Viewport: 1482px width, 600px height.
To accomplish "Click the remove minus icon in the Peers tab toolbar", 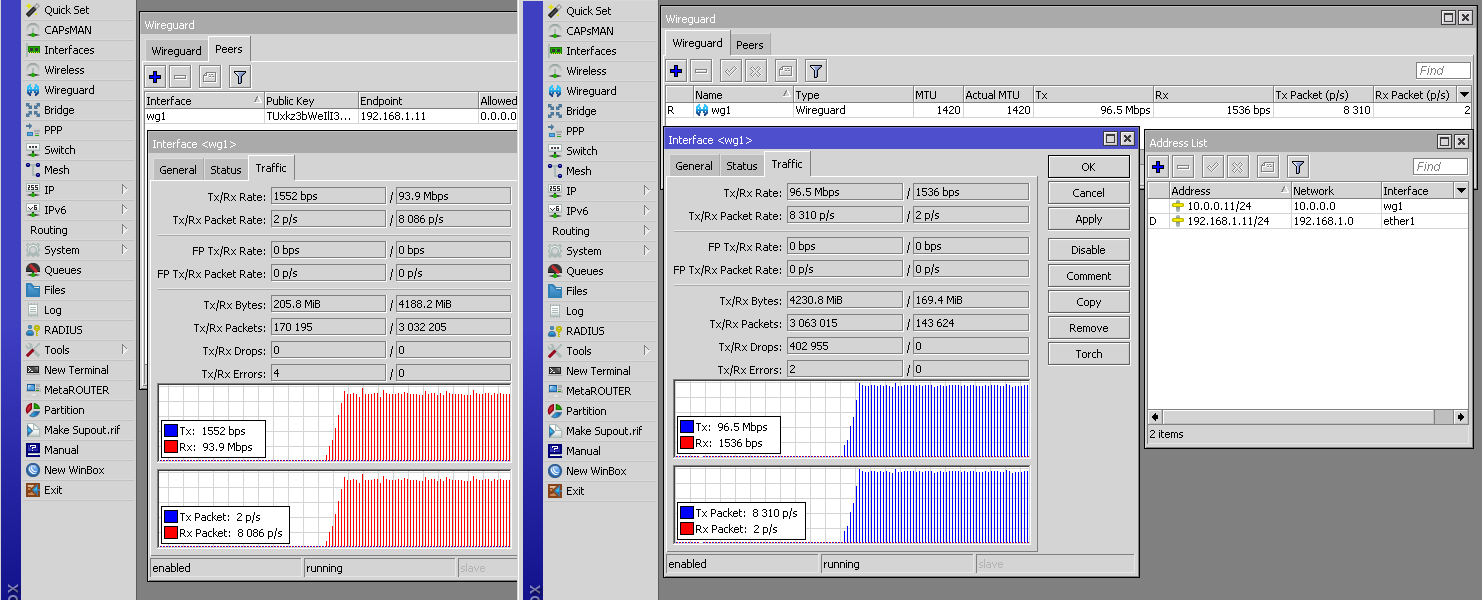I will tap(180, 76).
